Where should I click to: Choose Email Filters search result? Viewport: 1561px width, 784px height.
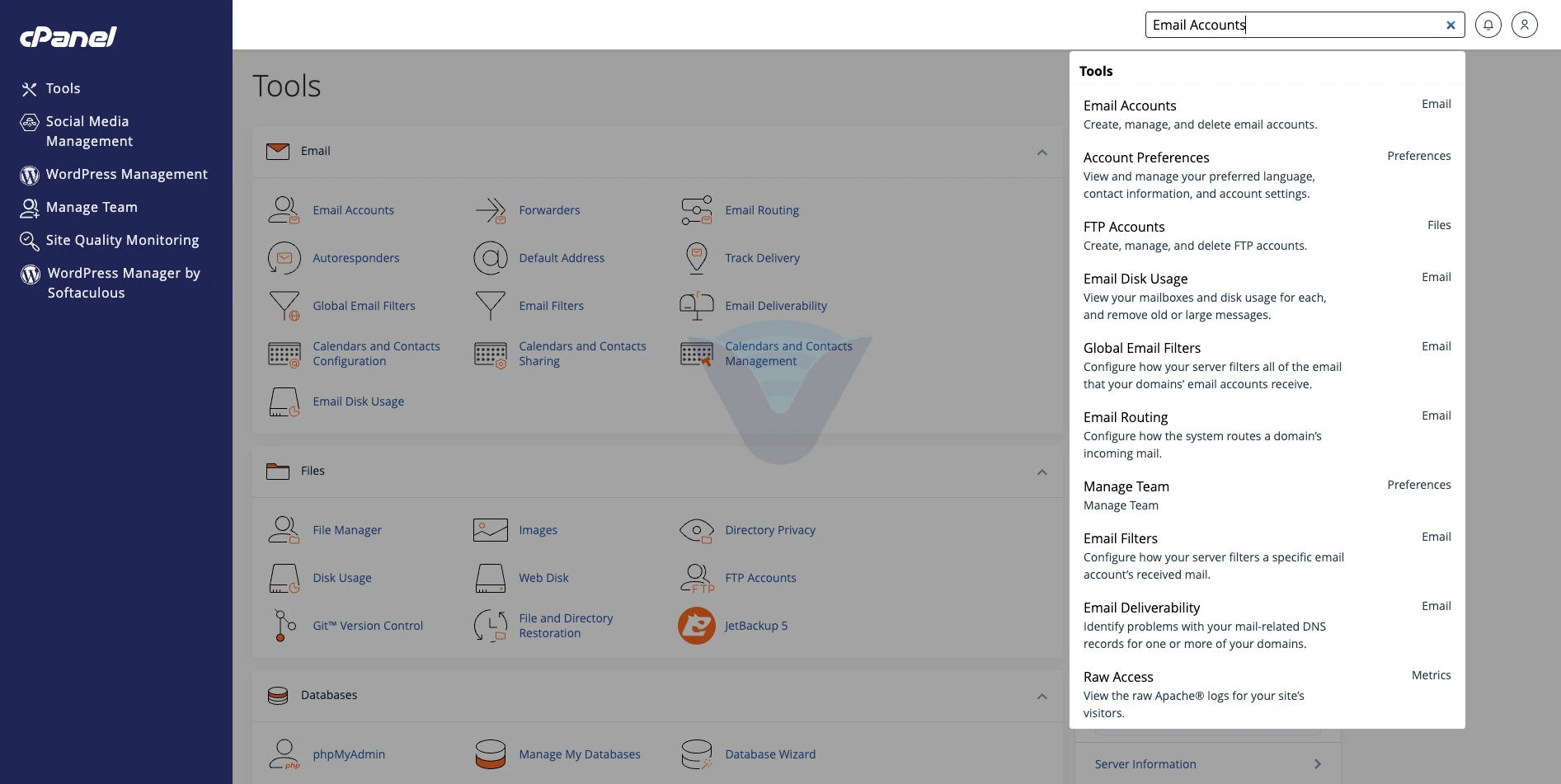(1267, 556)
